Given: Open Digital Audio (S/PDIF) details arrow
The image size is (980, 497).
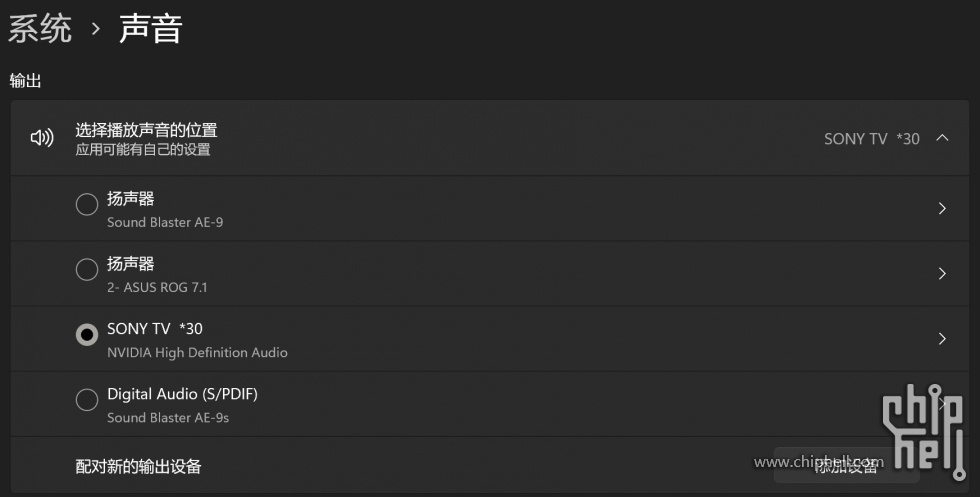Looking at the screenshot, I should coord(942,404).
